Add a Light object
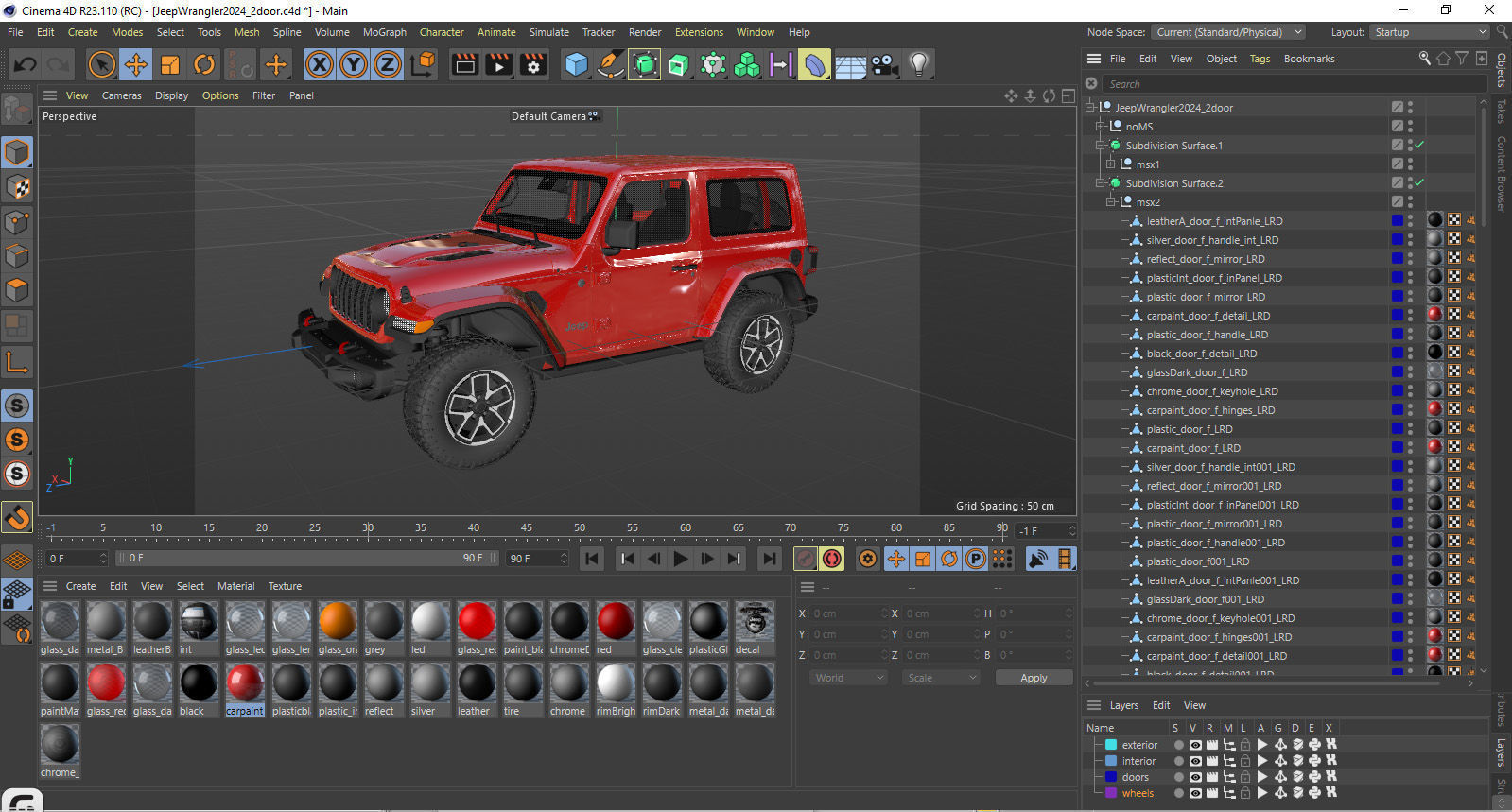Screen dimensions: 1512x812 tap(918, 64)
